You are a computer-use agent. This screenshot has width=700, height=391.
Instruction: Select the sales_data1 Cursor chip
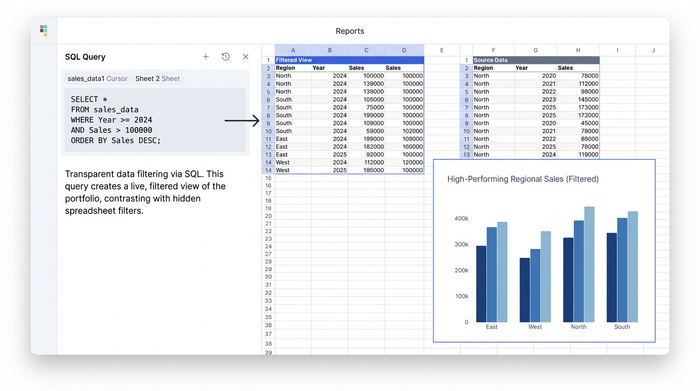97,79
